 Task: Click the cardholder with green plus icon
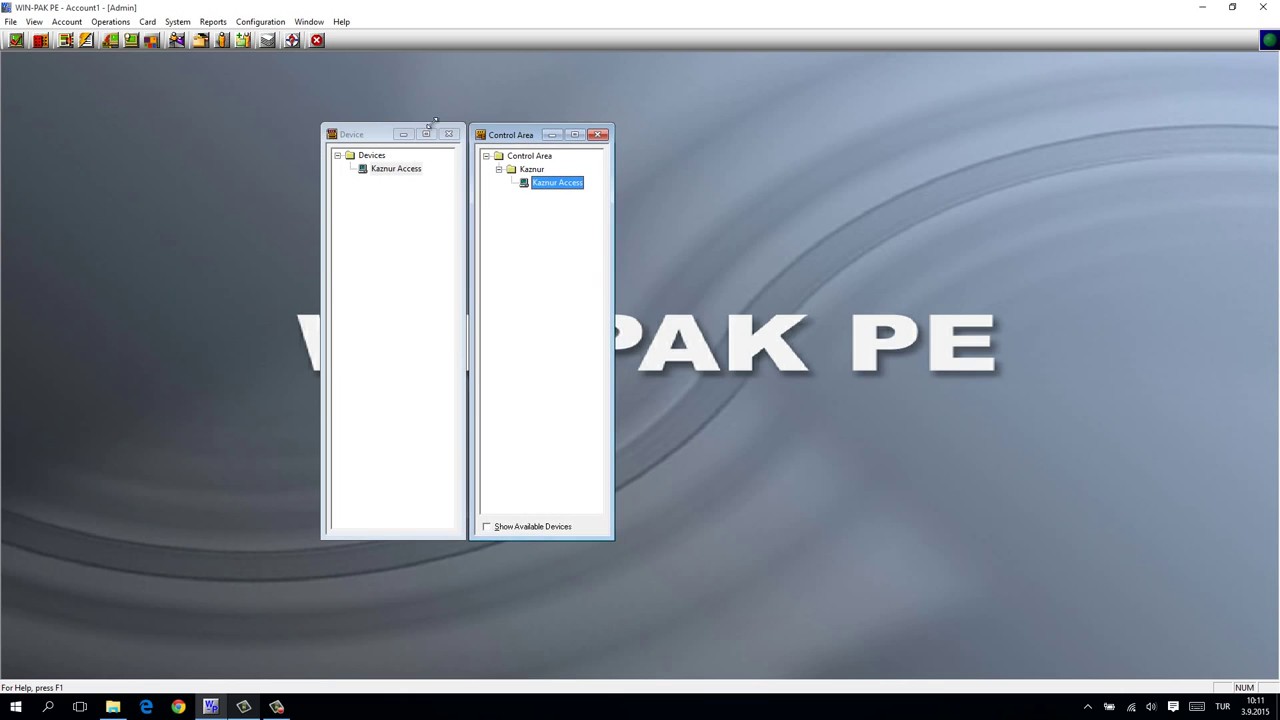243,40
